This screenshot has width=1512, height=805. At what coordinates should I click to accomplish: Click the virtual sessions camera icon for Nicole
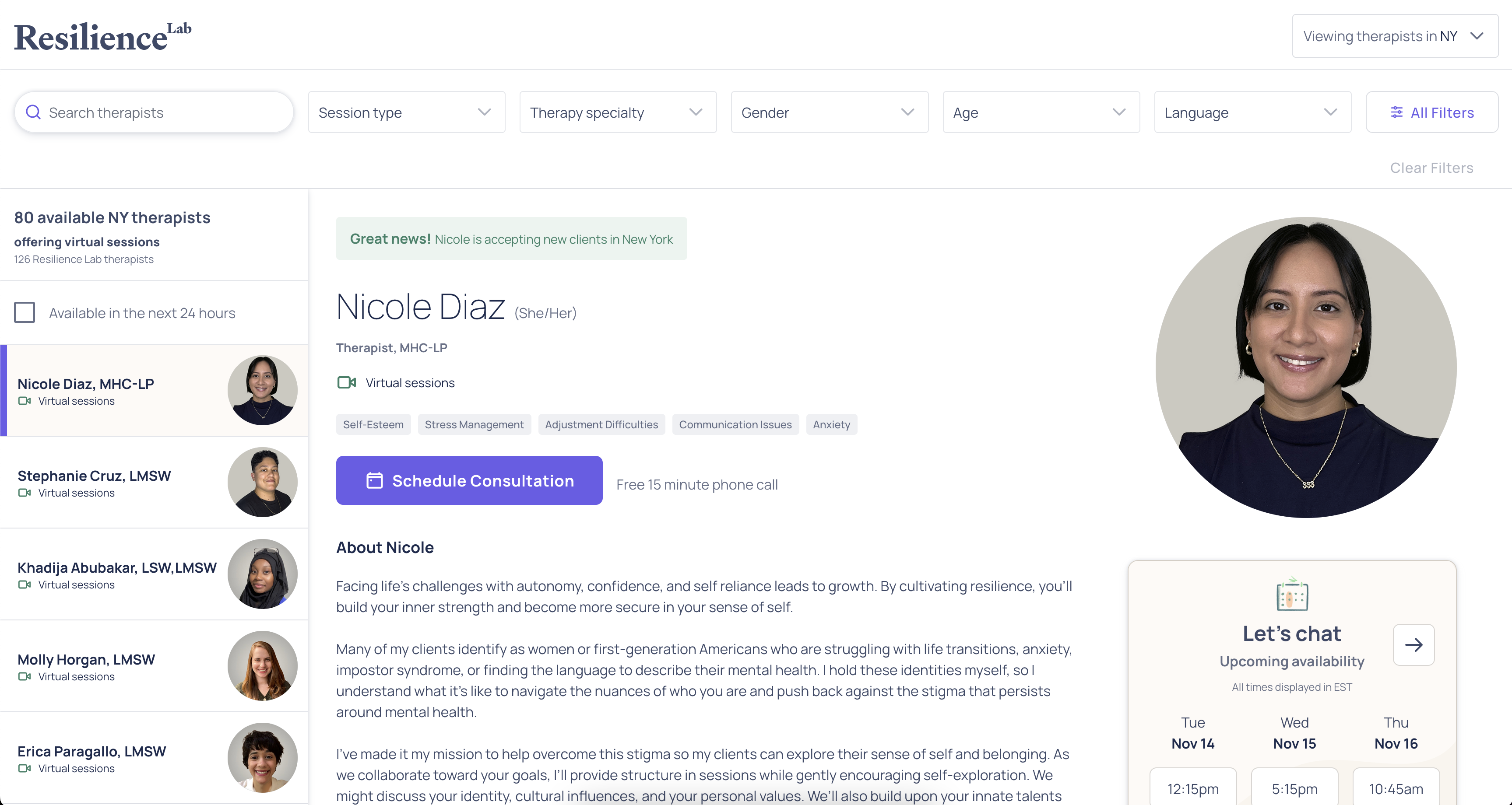click(x=347, y=381)
